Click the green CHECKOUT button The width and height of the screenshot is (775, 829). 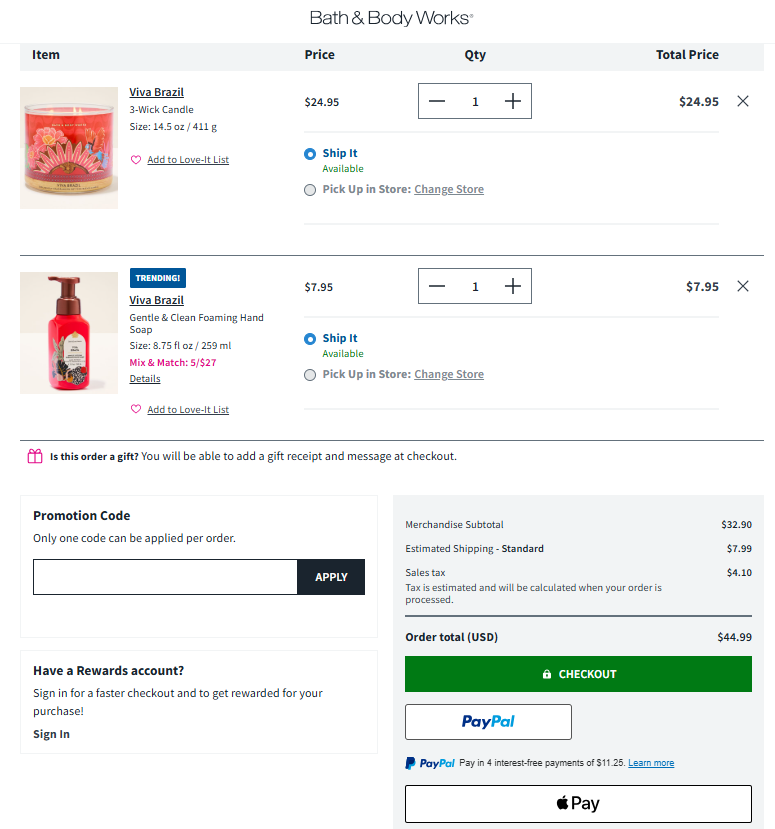578,674
